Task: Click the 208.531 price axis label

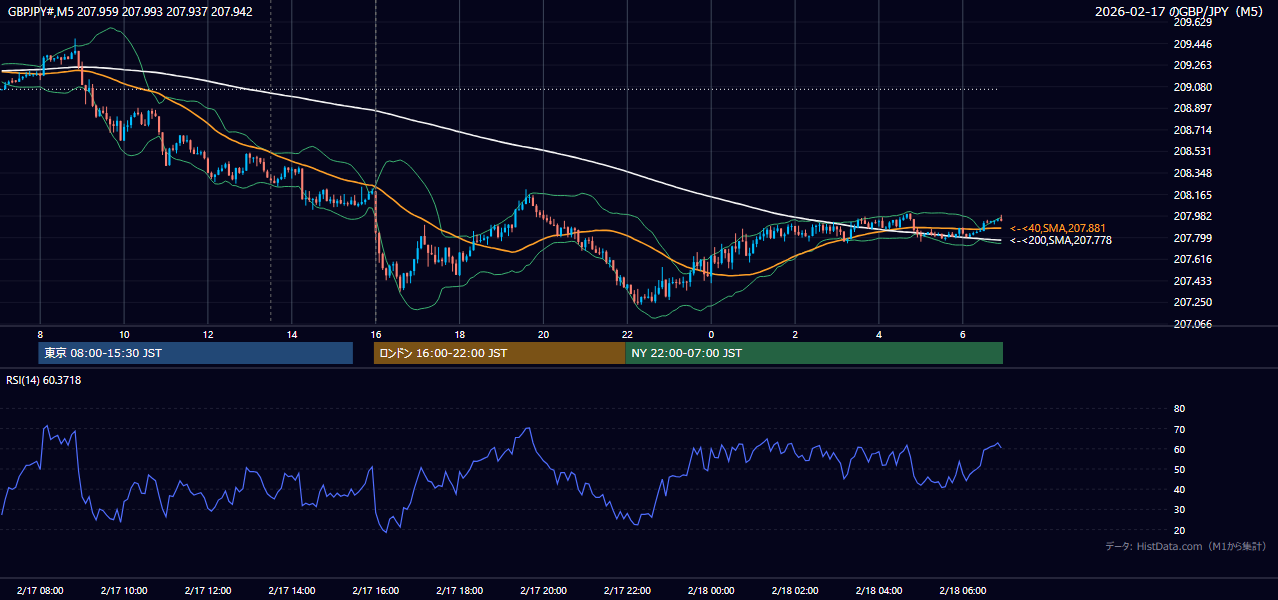Action: pos(1192,152)
